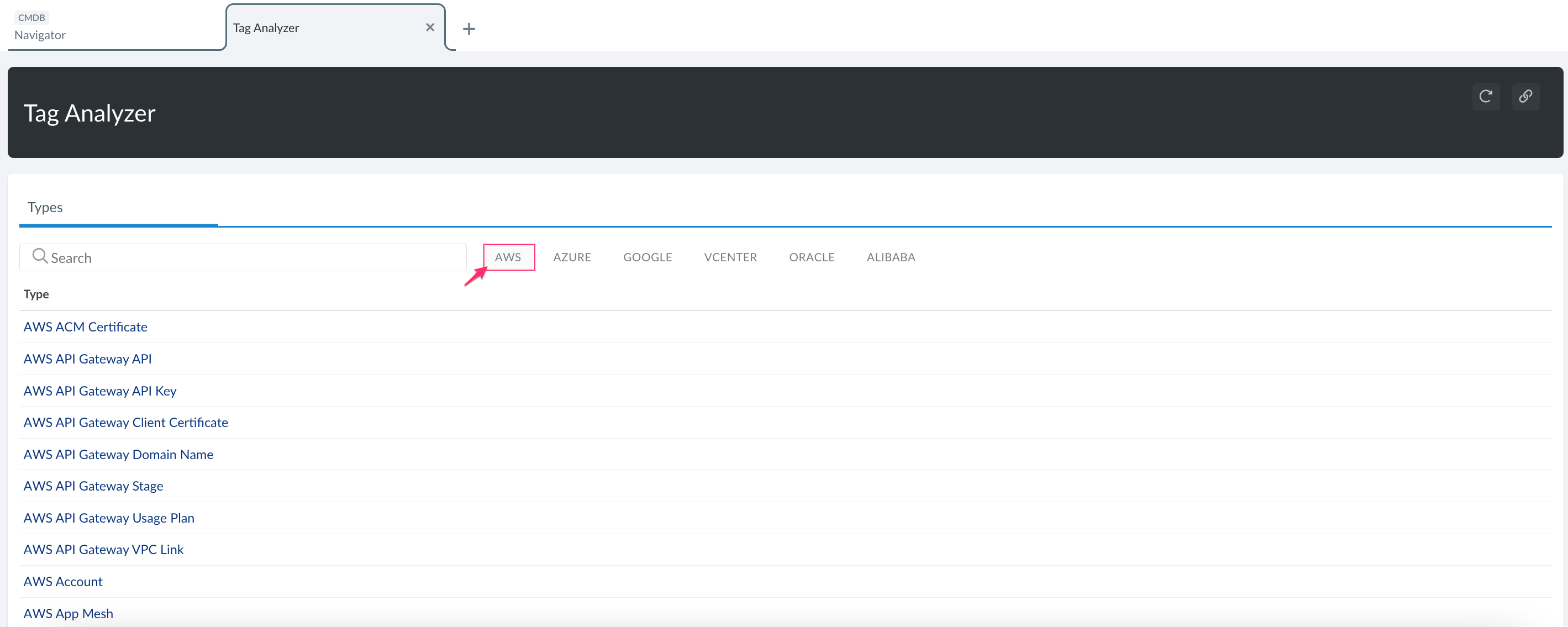Screen dimensions: 1568x627
Task: Enable the VCENTER provider filter
Action: pyautogui.click(x=730, y=257)
